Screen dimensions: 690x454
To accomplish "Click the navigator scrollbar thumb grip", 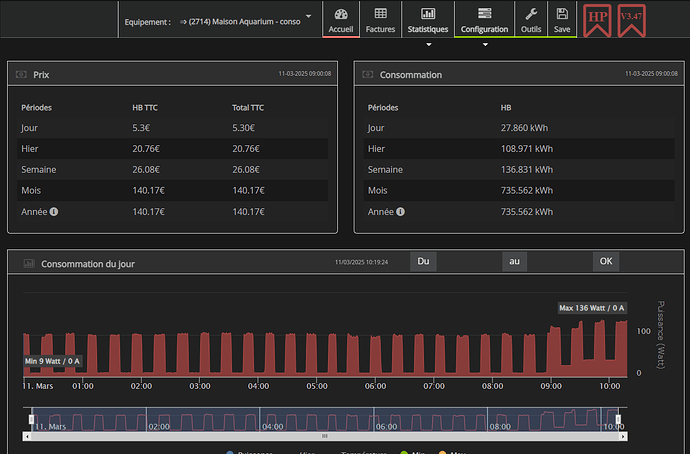I will coord(325,436).
